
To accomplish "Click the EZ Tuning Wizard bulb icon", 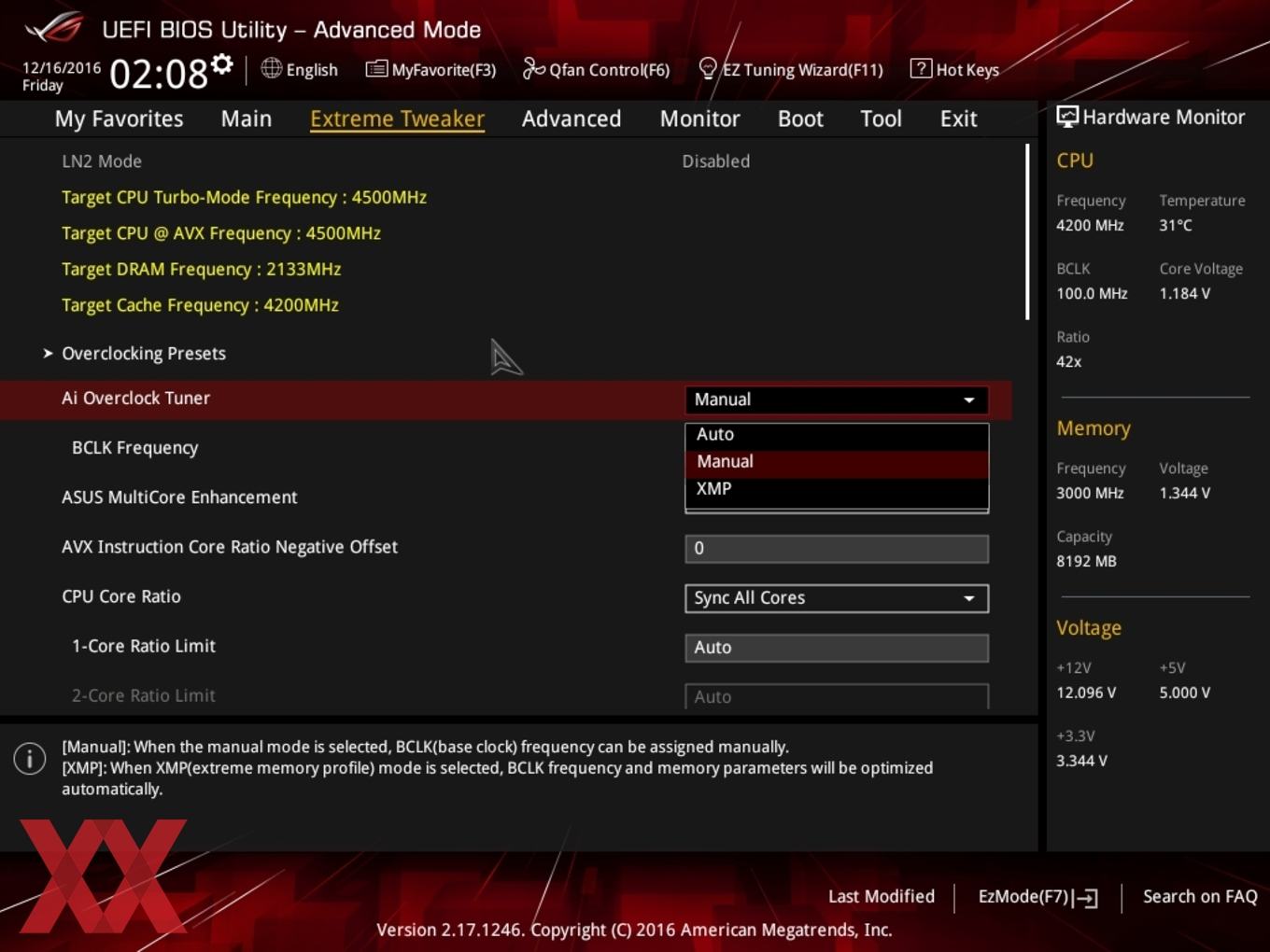I will pyautogui.click(x=708, y=69).
